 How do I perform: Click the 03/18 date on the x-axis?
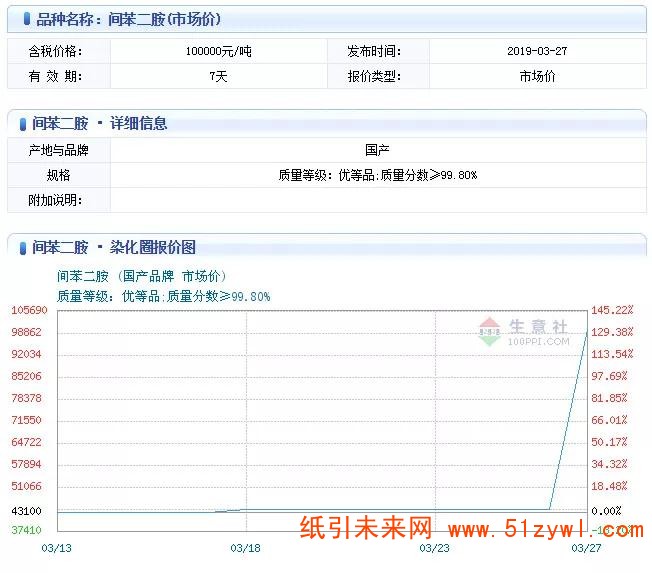click(x=245, y=548)
